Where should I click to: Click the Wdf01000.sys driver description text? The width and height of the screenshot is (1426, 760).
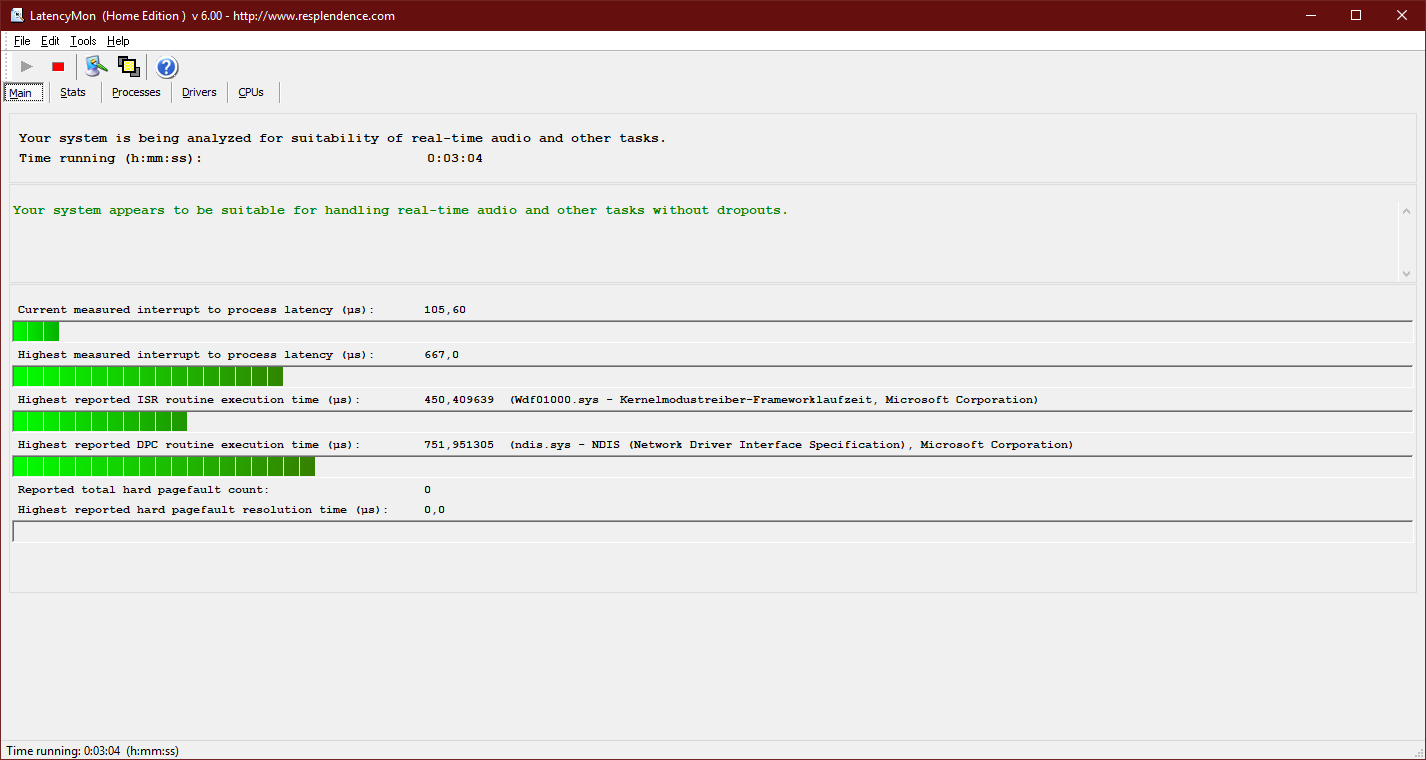click(774, 400)
